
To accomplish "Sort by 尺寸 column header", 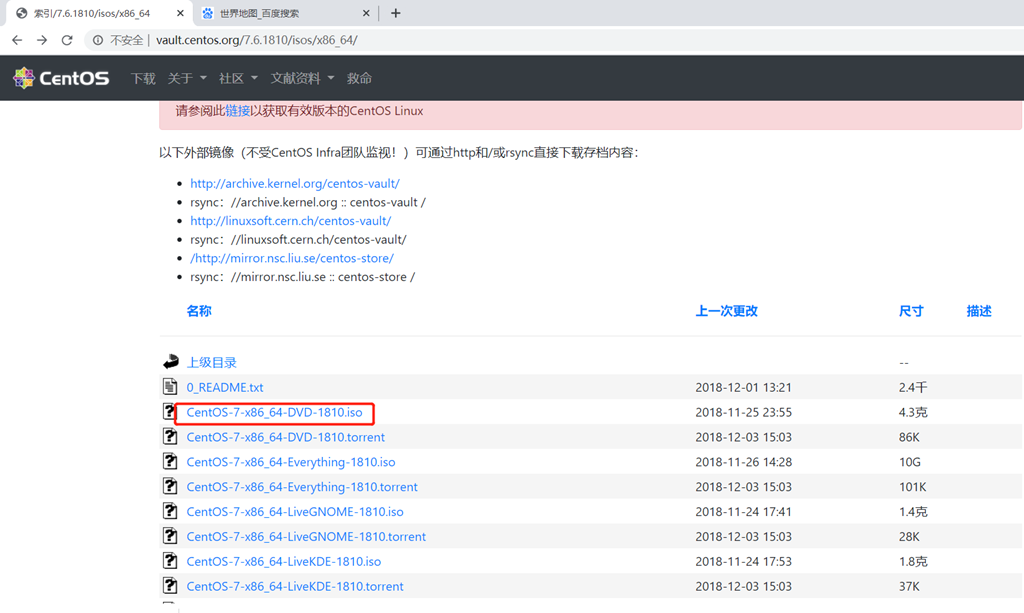I will [911, 311].
